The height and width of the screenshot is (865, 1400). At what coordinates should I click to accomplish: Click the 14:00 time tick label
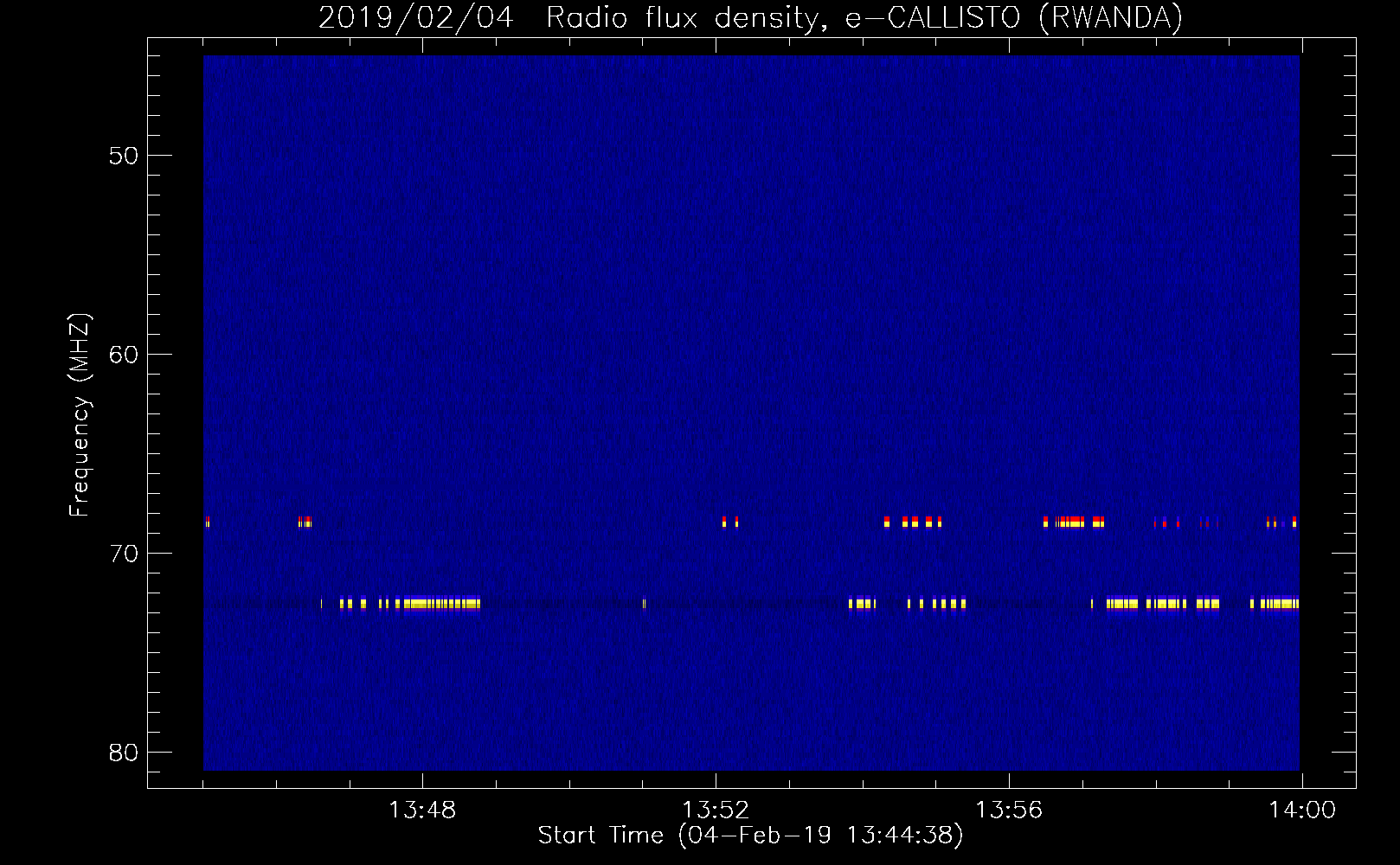pos(1302,811)
